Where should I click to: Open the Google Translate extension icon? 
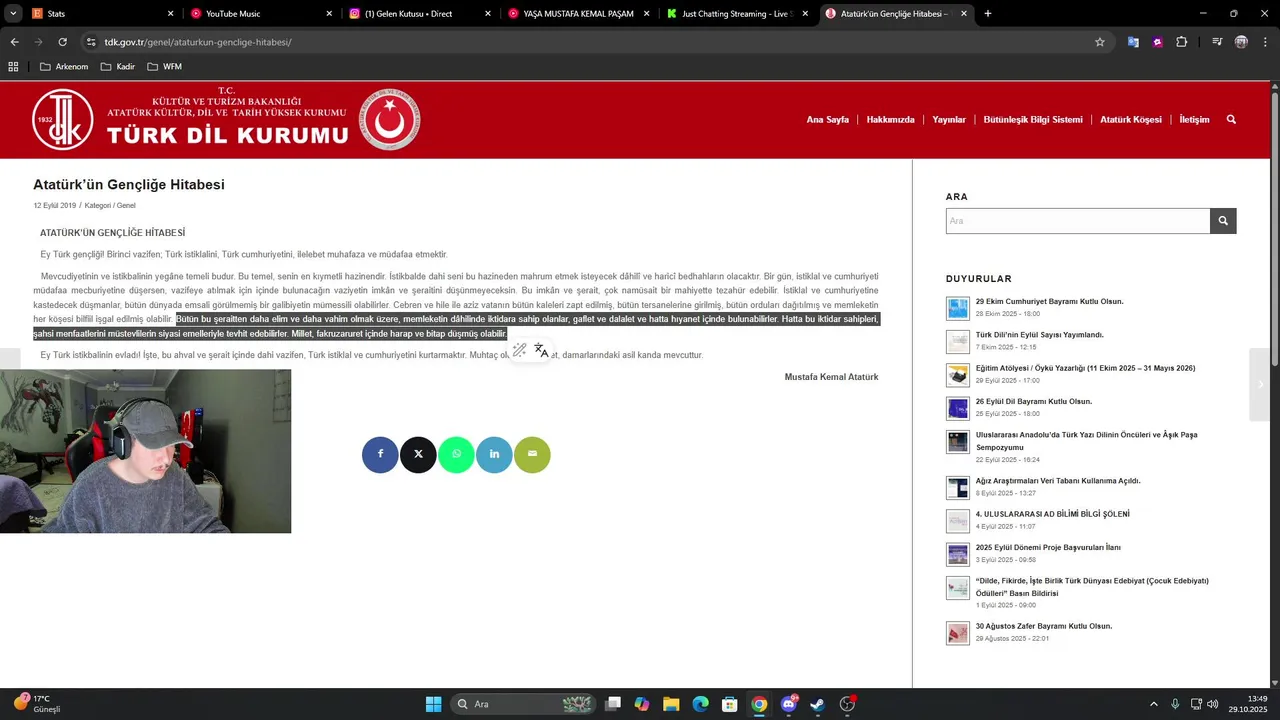[x=1133, y=42]
